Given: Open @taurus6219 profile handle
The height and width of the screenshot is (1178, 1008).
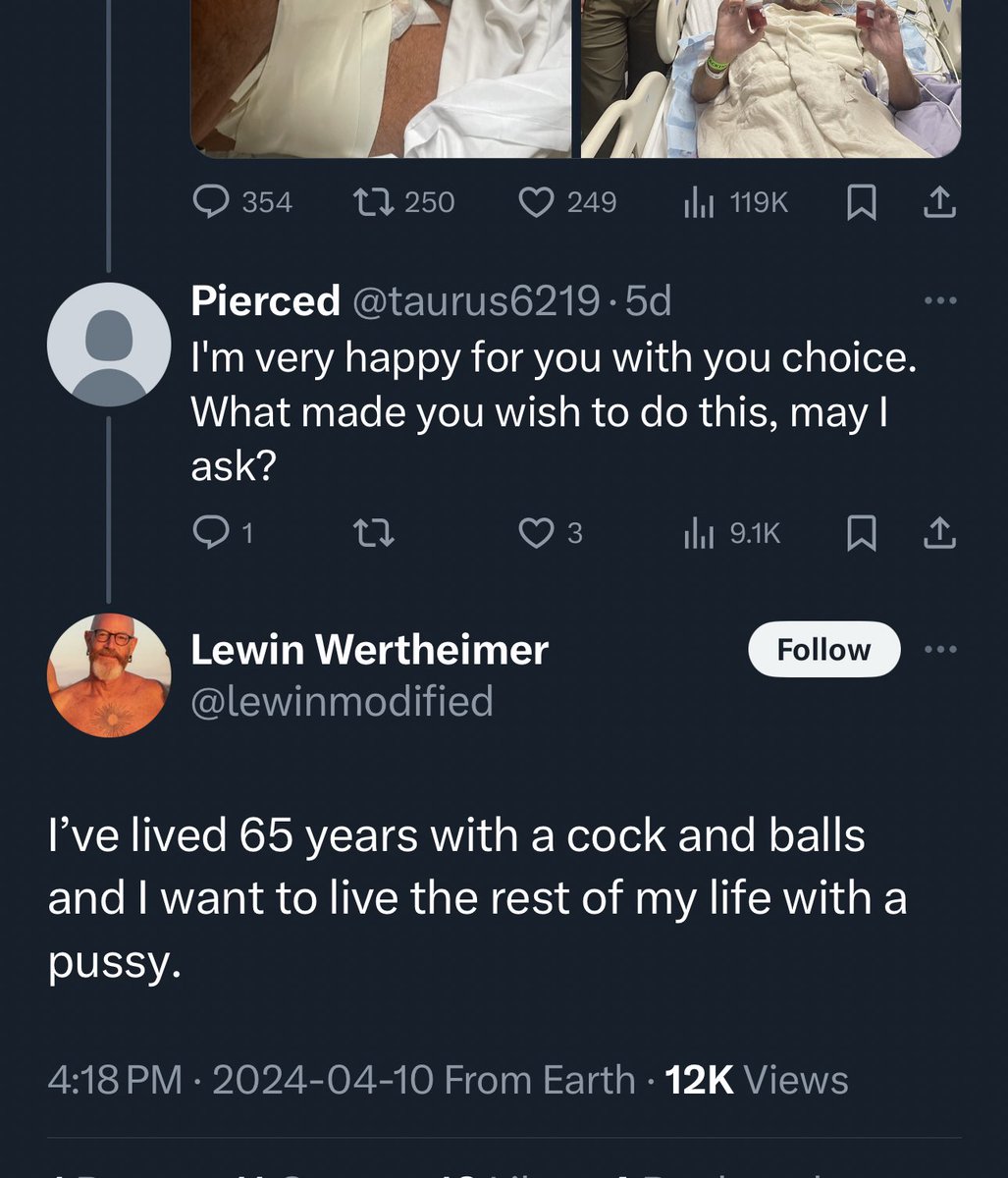Looking at the screenshot, I should [x=473, y=300].
